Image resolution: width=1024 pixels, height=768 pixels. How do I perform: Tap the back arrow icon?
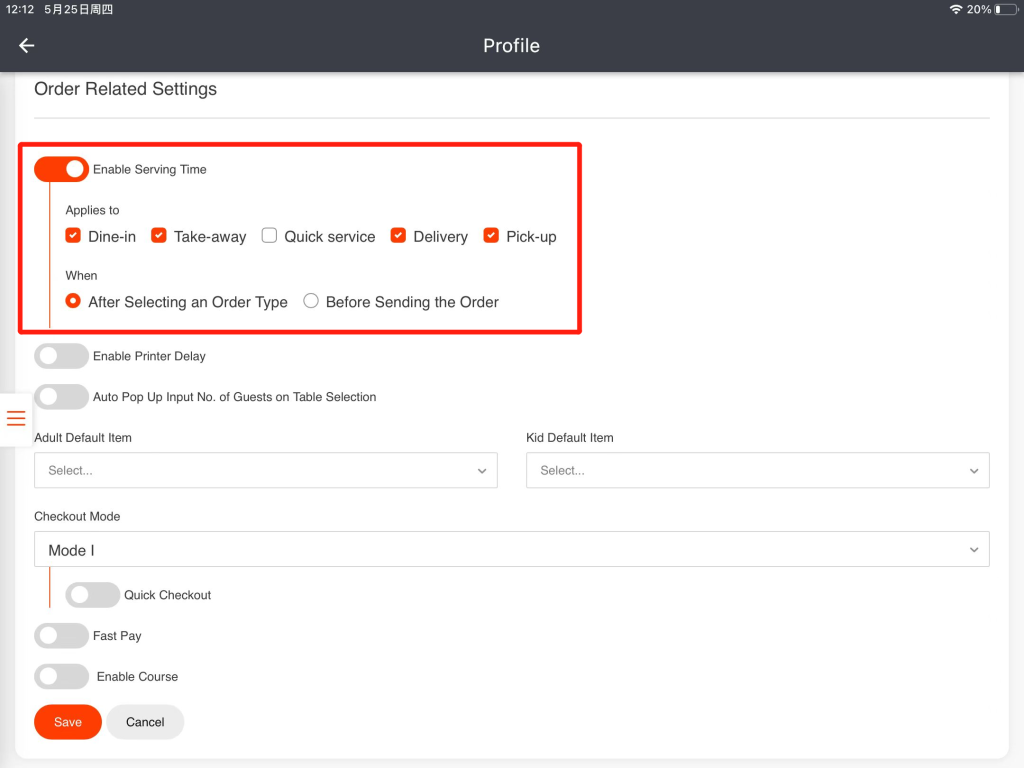(27, 46)
